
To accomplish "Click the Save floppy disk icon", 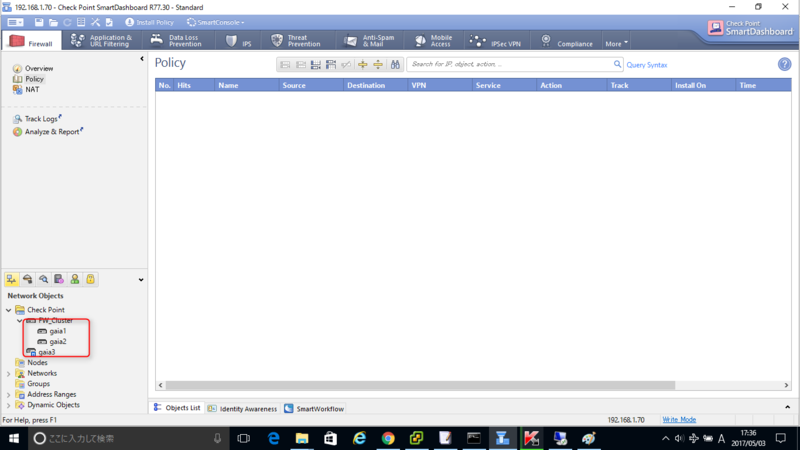I will point(39,22).
